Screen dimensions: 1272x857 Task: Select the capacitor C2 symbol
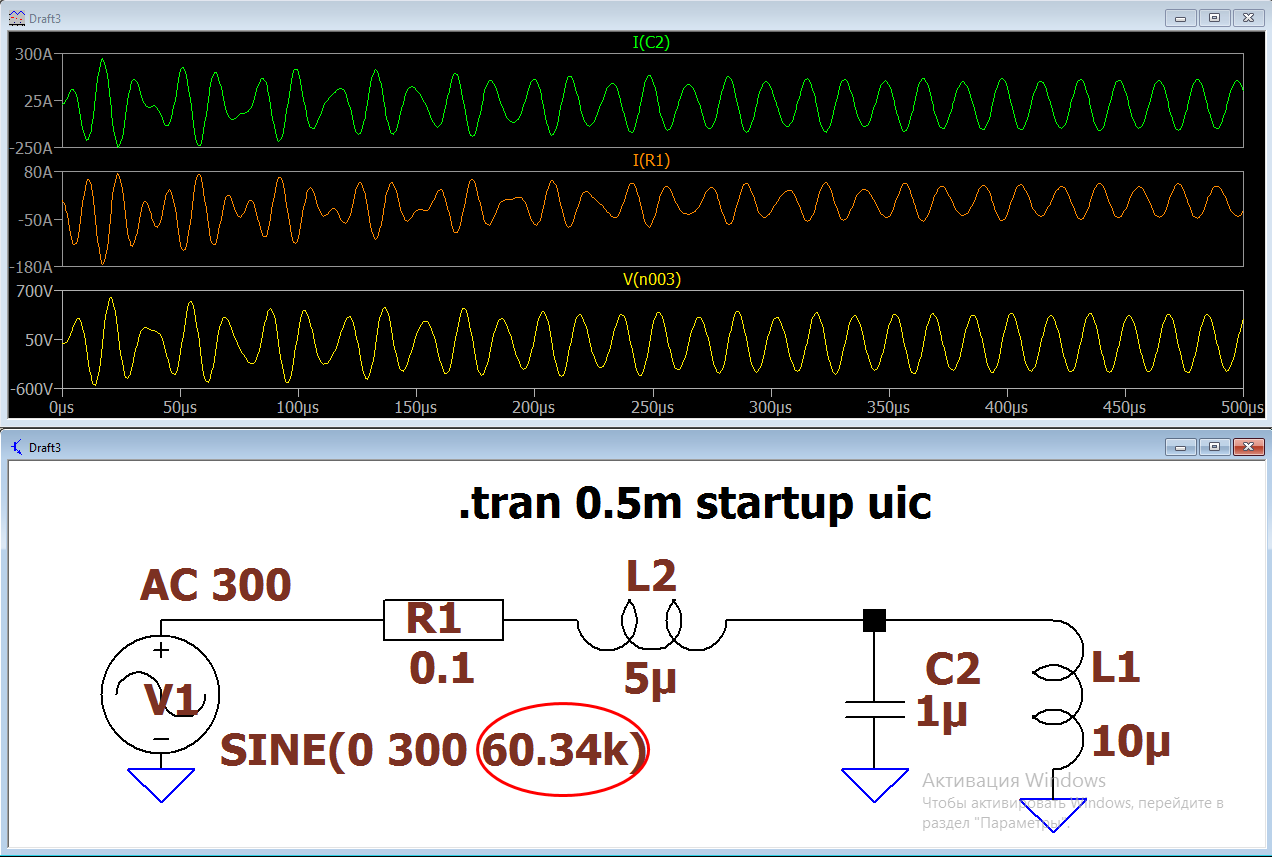coord(875,710)
